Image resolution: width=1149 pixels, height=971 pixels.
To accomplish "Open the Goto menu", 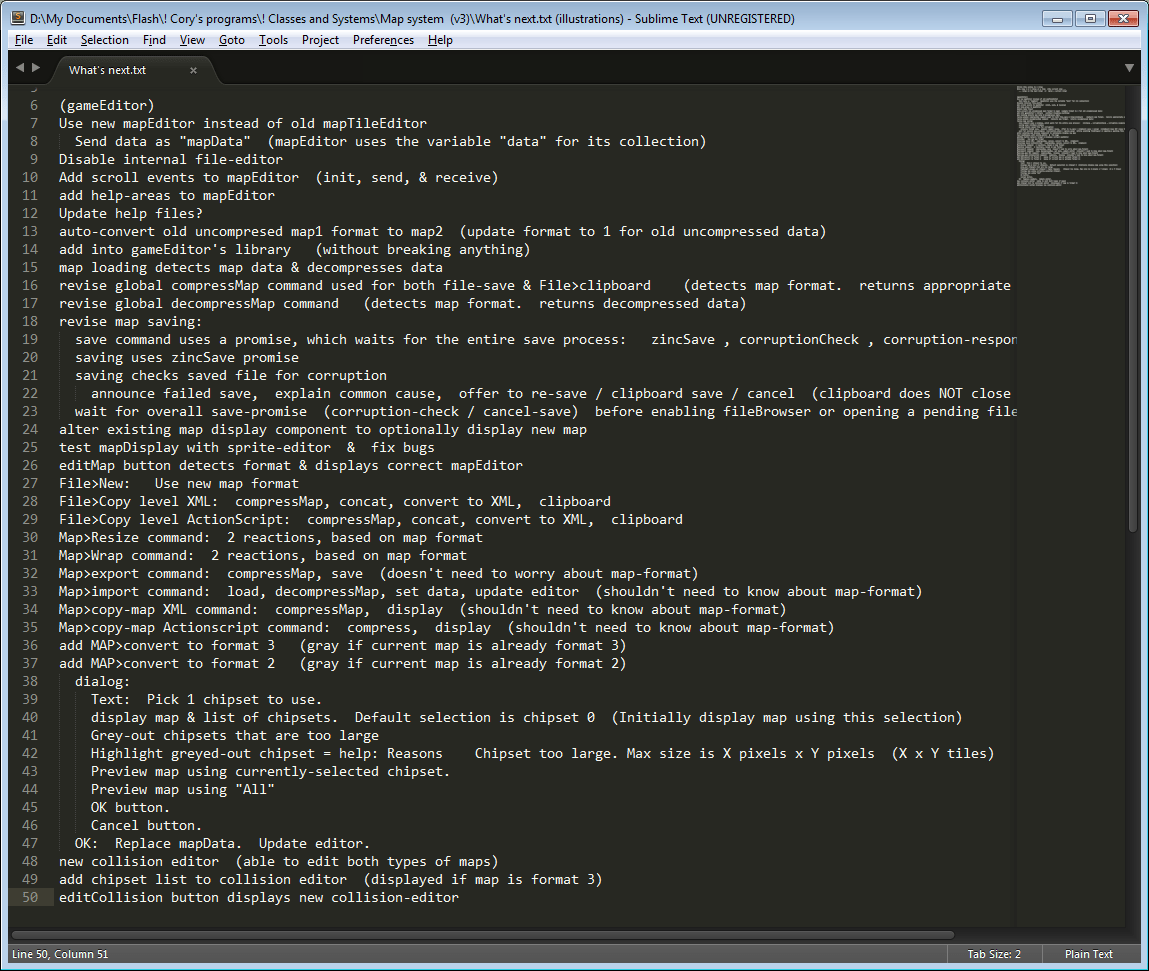I will click(231, 40).
